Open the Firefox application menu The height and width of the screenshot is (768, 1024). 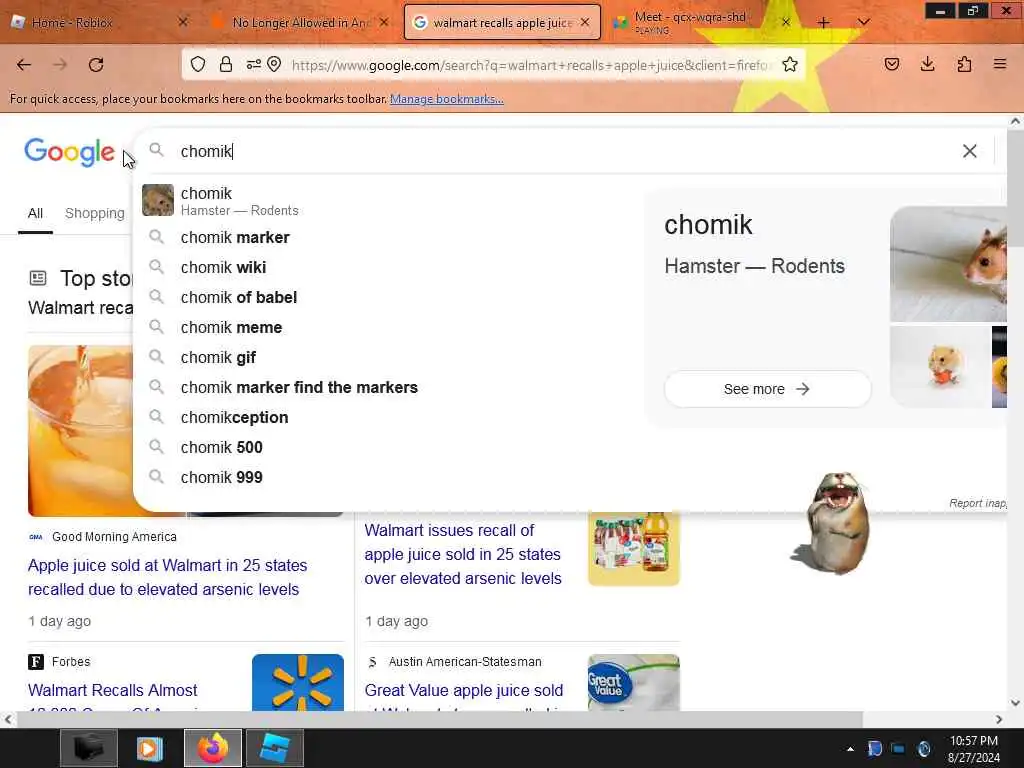coord(1000,64)
